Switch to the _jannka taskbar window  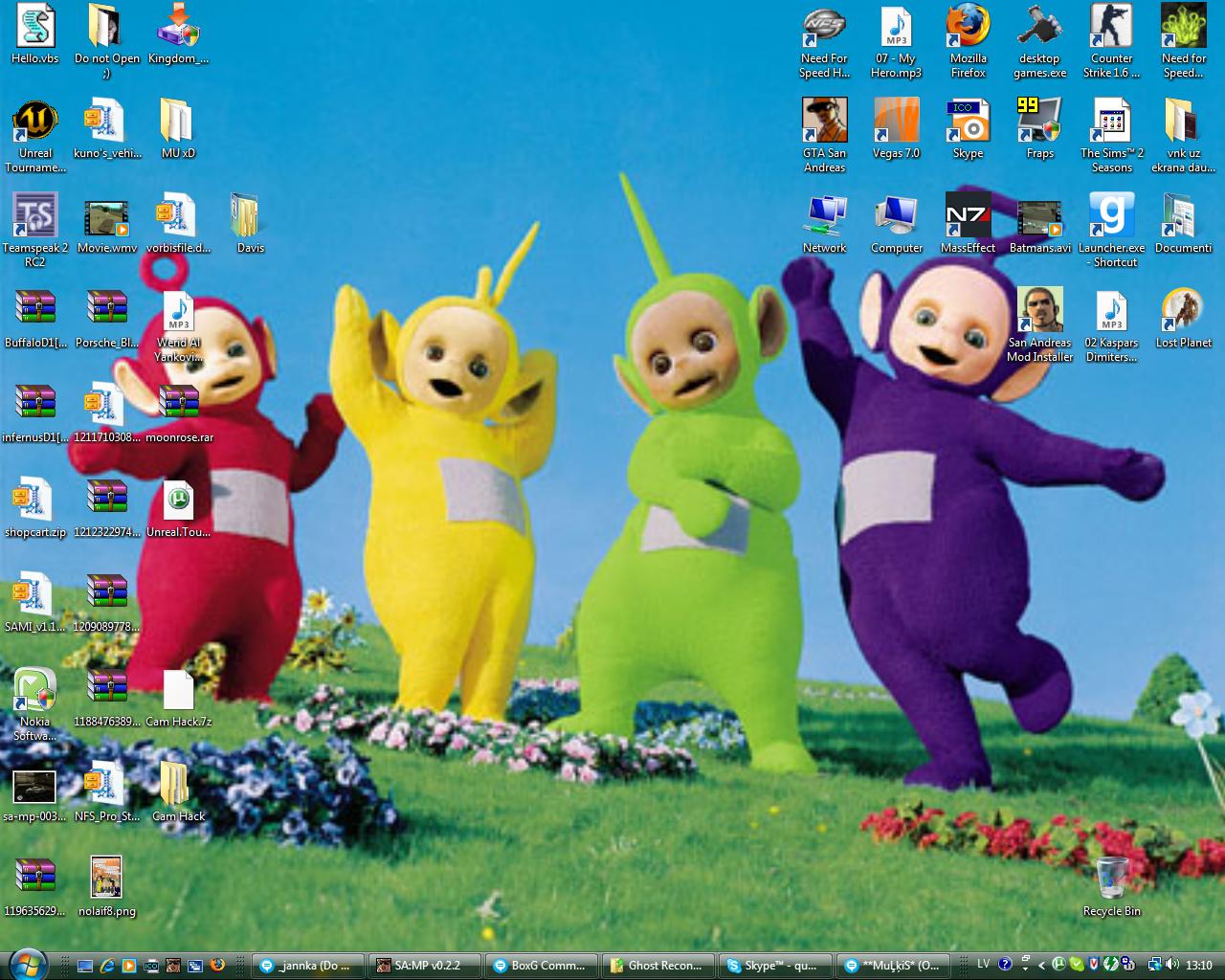[309, 966]
